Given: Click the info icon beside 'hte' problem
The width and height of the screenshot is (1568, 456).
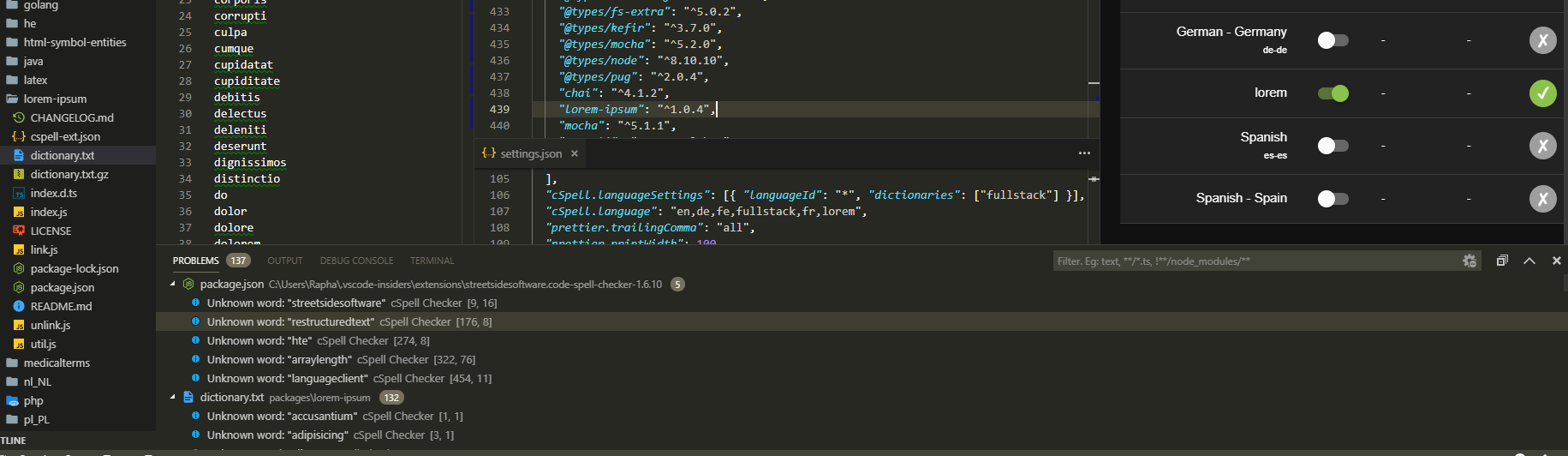Looking at the screenshot, I should (195, 340).
